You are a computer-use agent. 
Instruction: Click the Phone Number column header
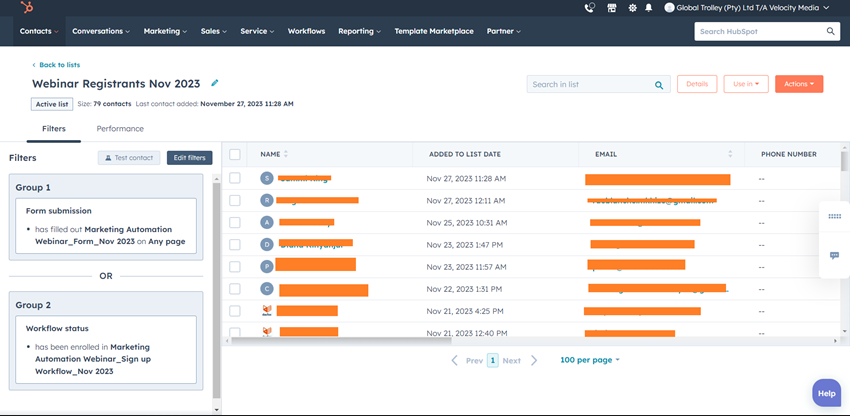789,155
